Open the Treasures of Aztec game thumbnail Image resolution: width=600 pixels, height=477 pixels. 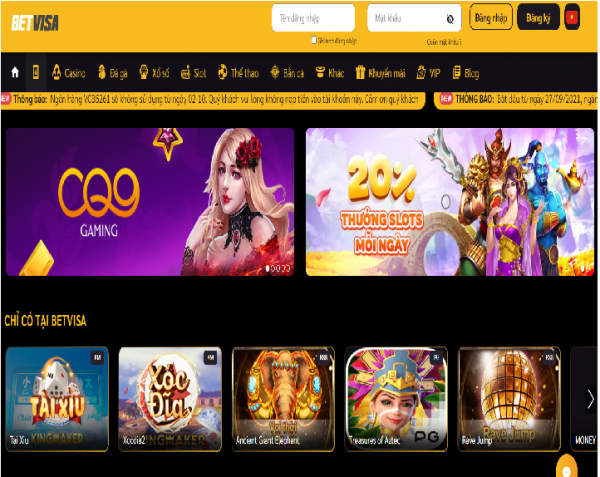coord(396,399)
